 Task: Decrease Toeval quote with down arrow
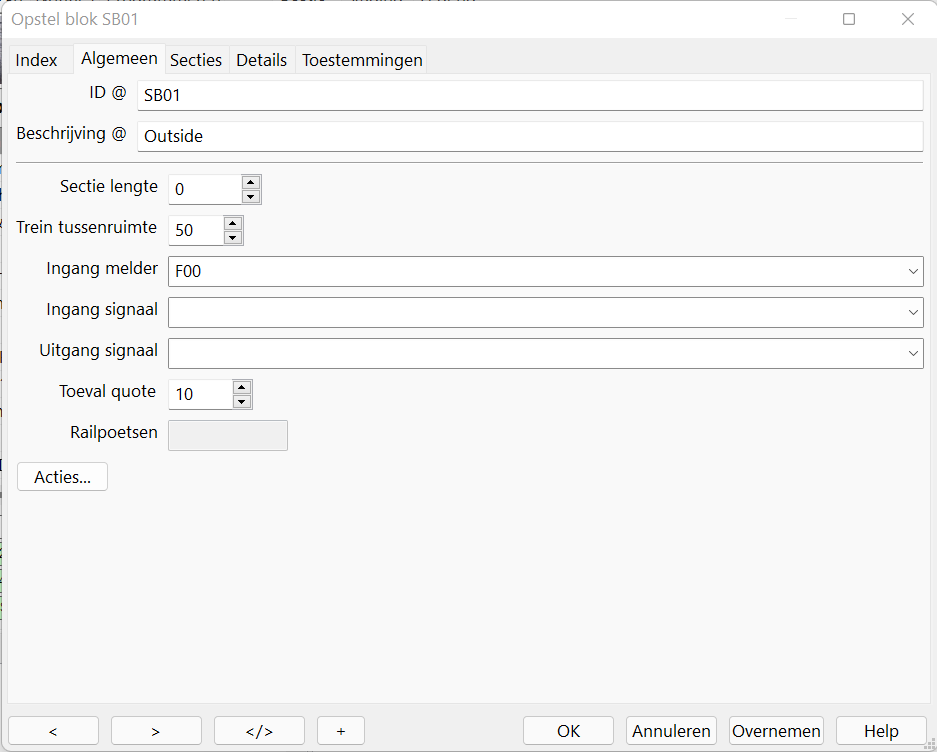pyautogui.click(x=242, y=401)
